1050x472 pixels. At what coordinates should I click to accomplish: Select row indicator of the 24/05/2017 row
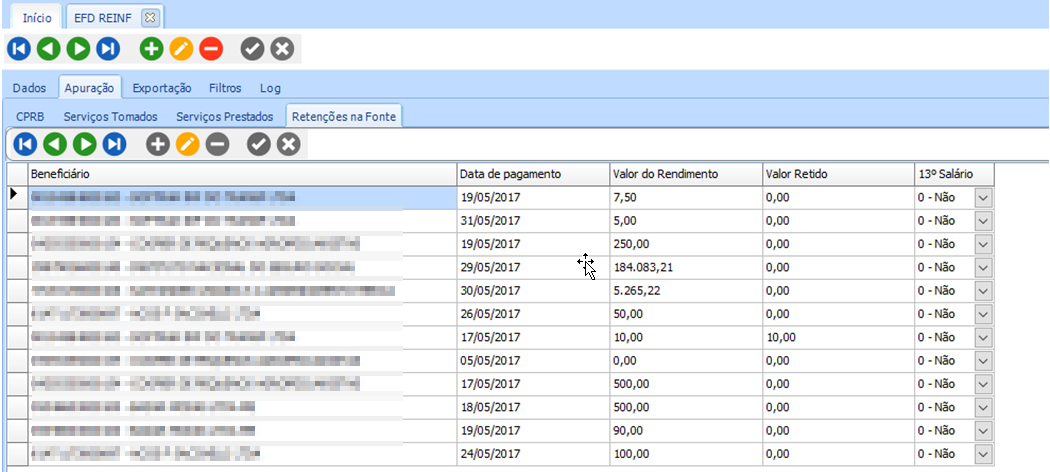click(17, 454)
